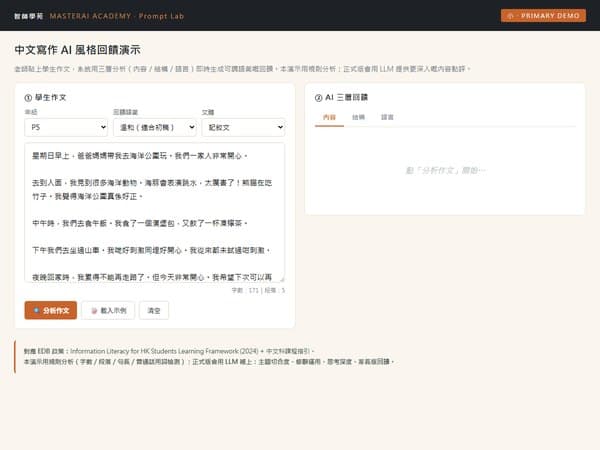This screenshot has height=450, width=600.
Task: Open the genre dropdown showing 記敘文
Action: pyautogui.click(x=243, y=127)
